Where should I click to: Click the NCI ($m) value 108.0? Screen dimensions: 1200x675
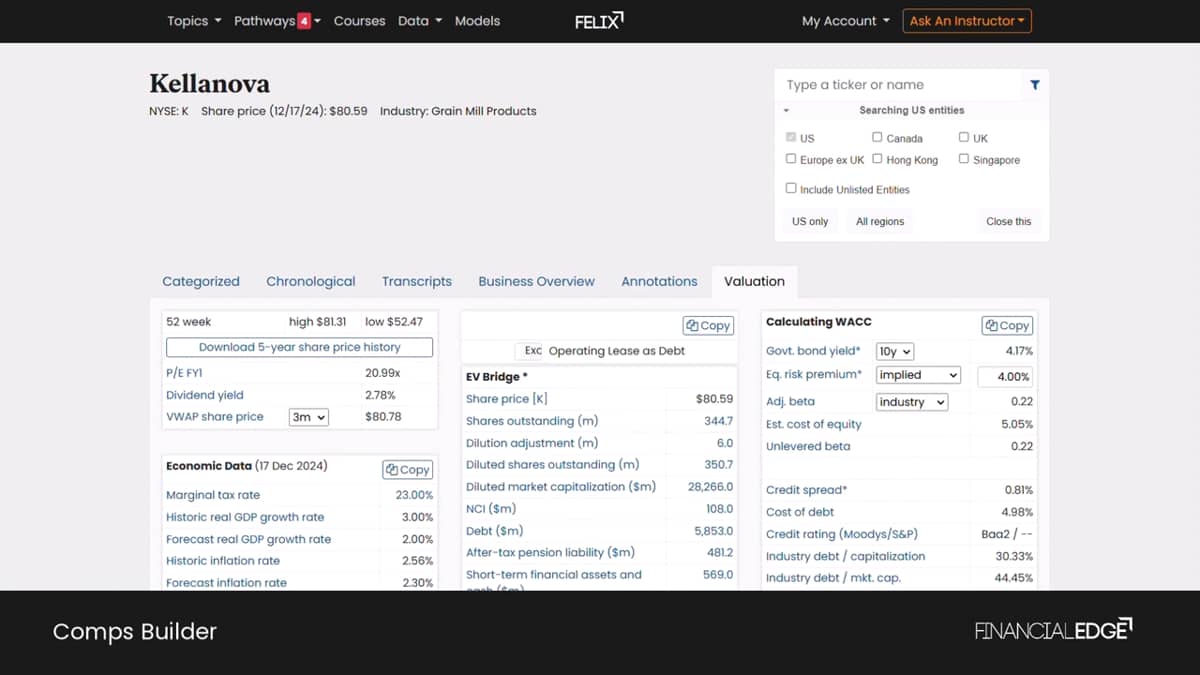(x=719, y=509)
